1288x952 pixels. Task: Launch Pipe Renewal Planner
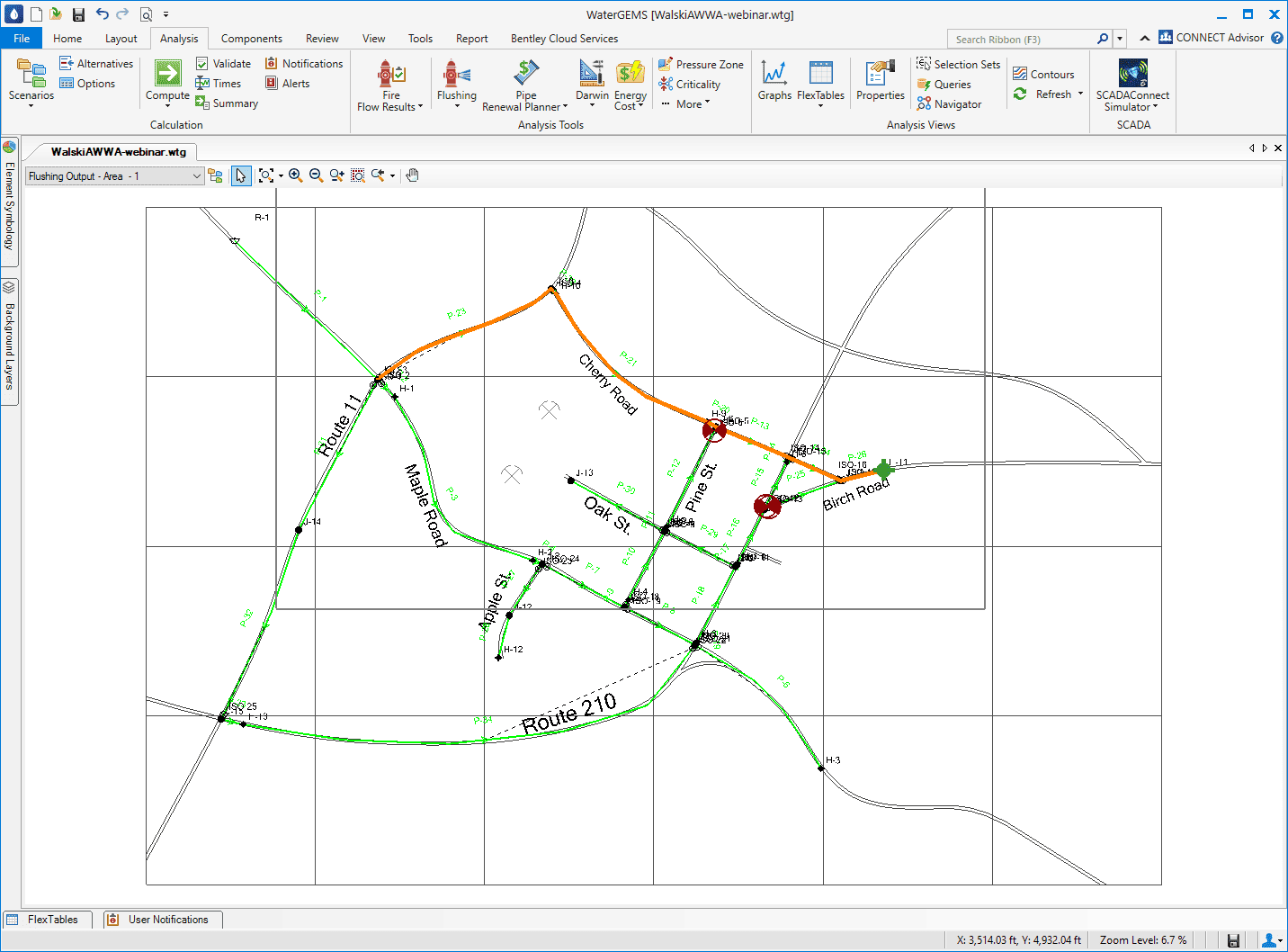526,85
